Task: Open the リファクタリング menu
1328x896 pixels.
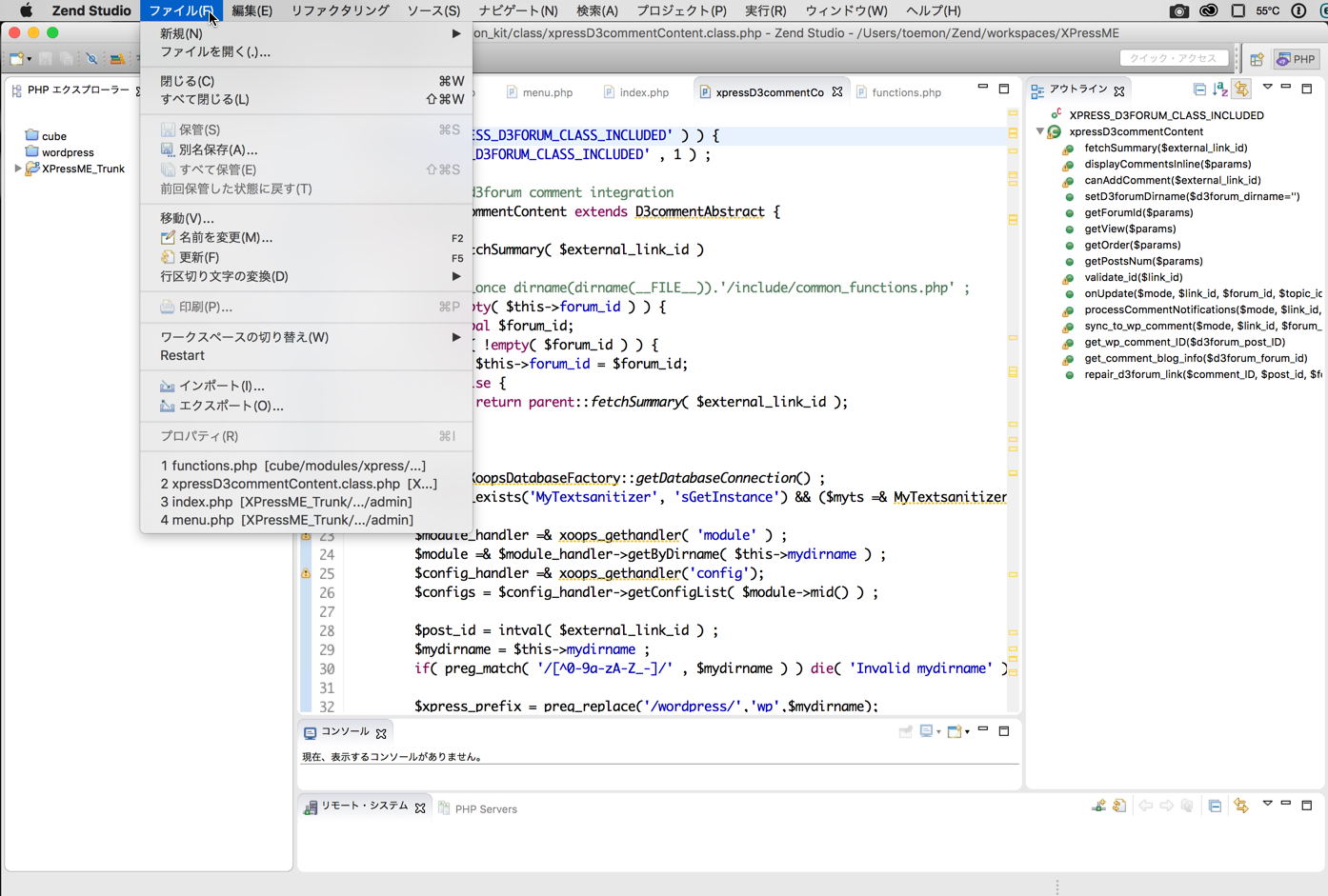Action: [340, 10]
